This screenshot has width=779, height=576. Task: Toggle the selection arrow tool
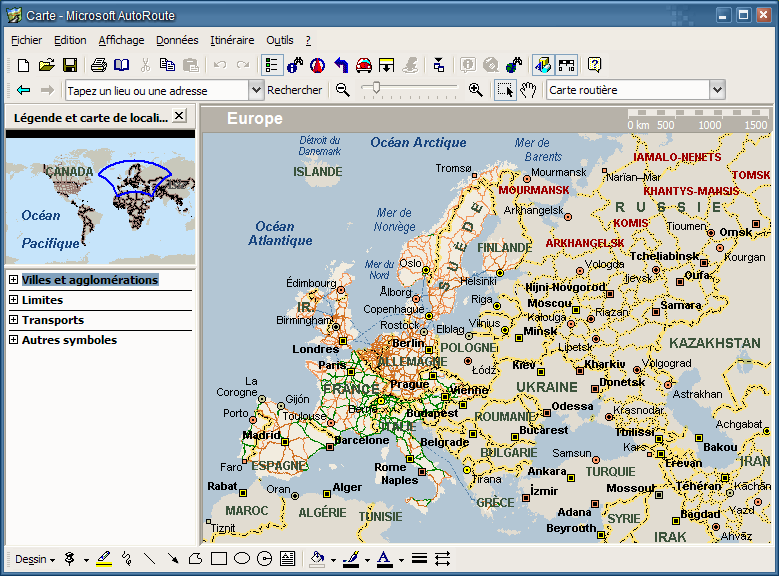click(x=505, y=90)
